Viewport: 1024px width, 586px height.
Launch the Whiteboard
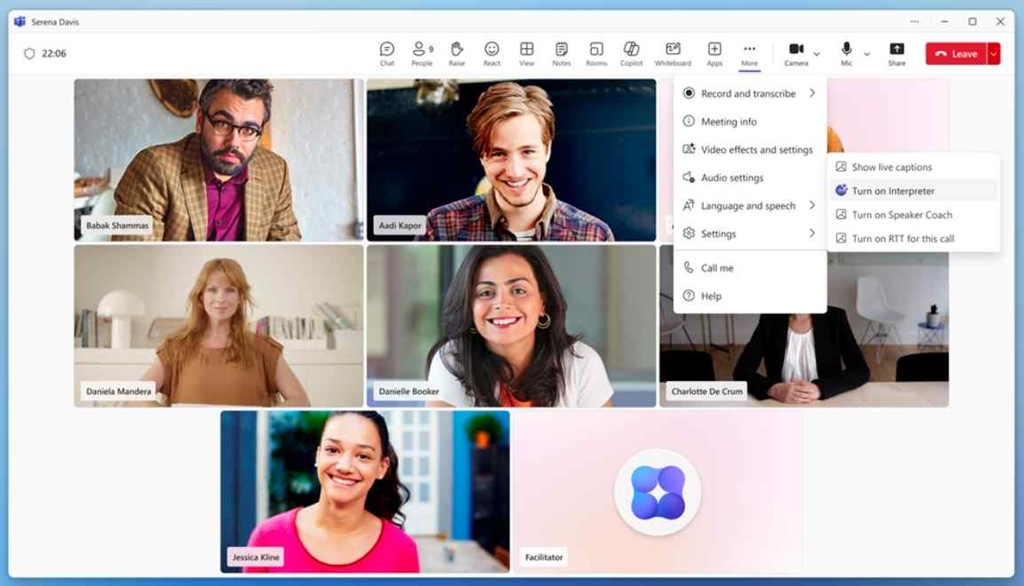[x=672, y=53]
